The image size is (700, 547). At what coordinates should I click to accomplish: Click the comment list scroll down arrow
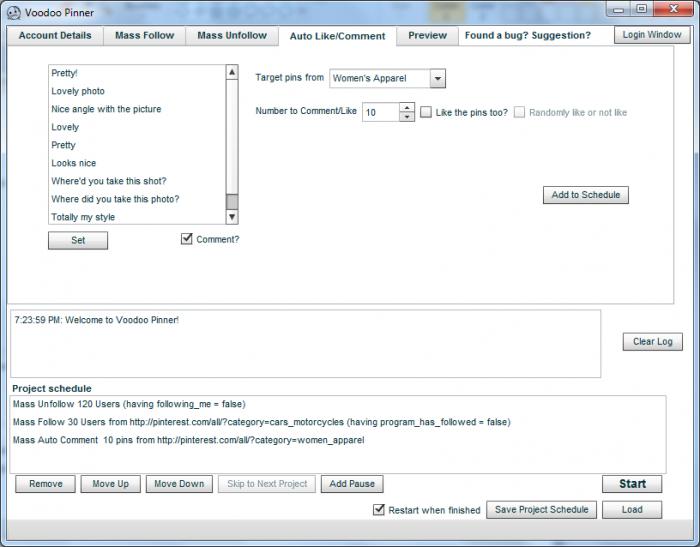232,217
